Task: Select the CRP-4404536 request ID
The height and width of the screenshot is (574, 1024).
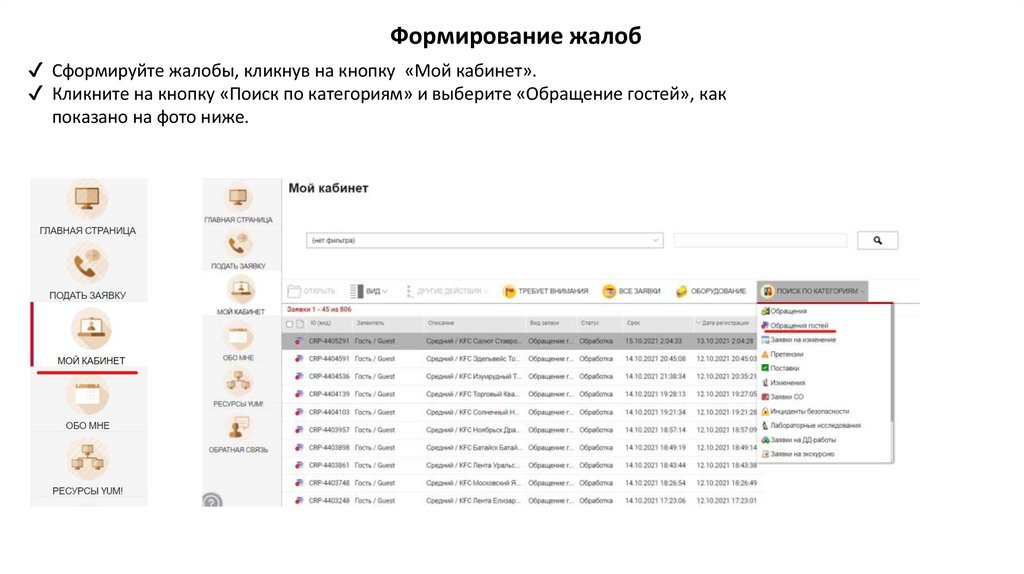Action: pyautogui.click(x=329, y=377)
